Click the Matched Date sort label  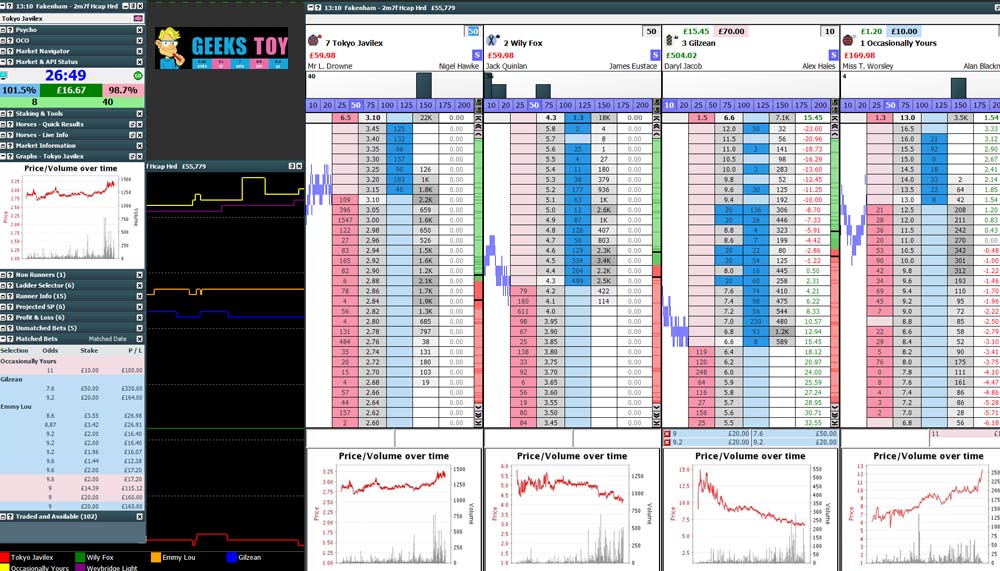(x=107, y=339)
